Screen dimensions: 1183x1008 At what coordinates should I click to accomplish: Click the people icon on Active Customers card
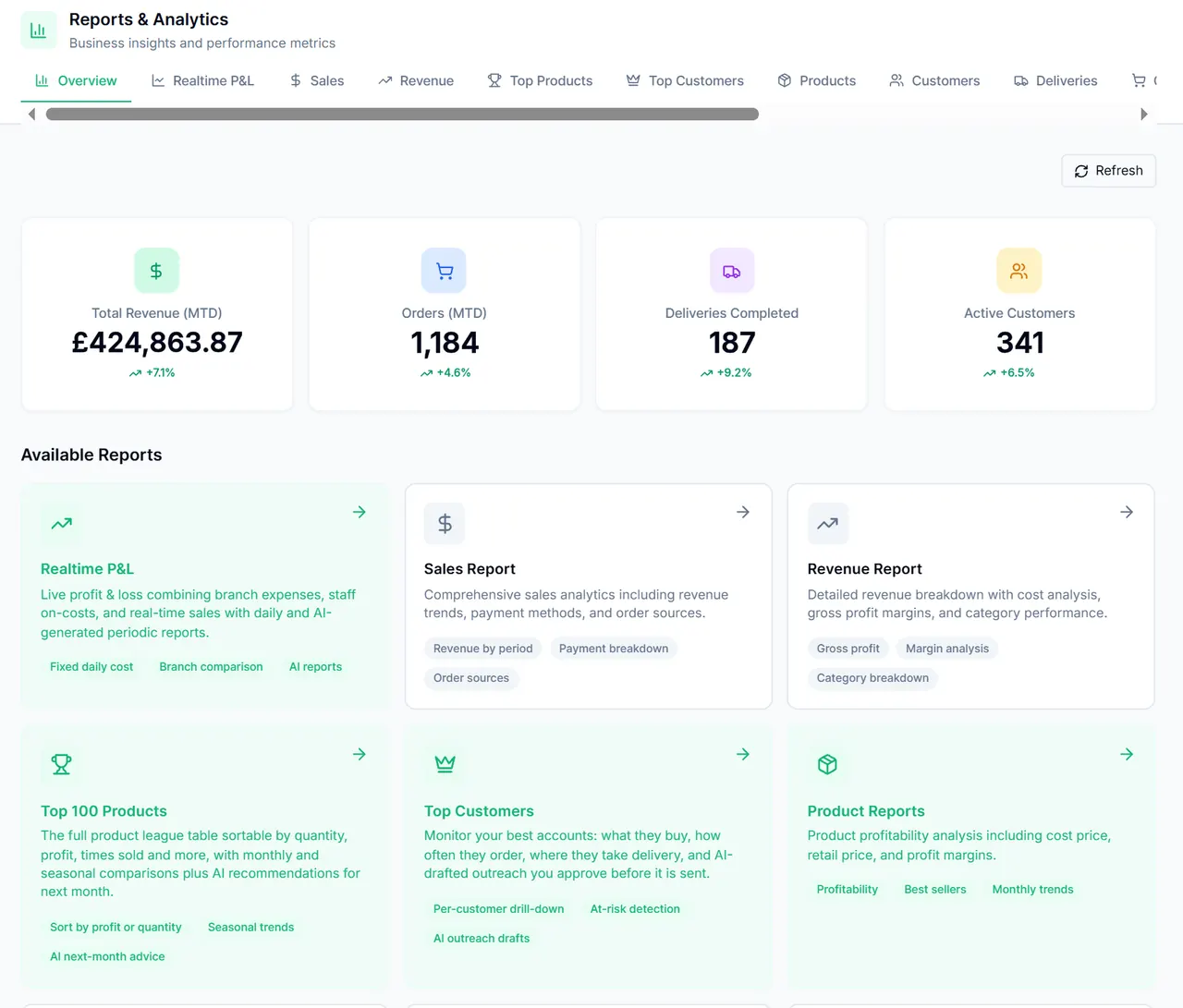click(1019, 271)
